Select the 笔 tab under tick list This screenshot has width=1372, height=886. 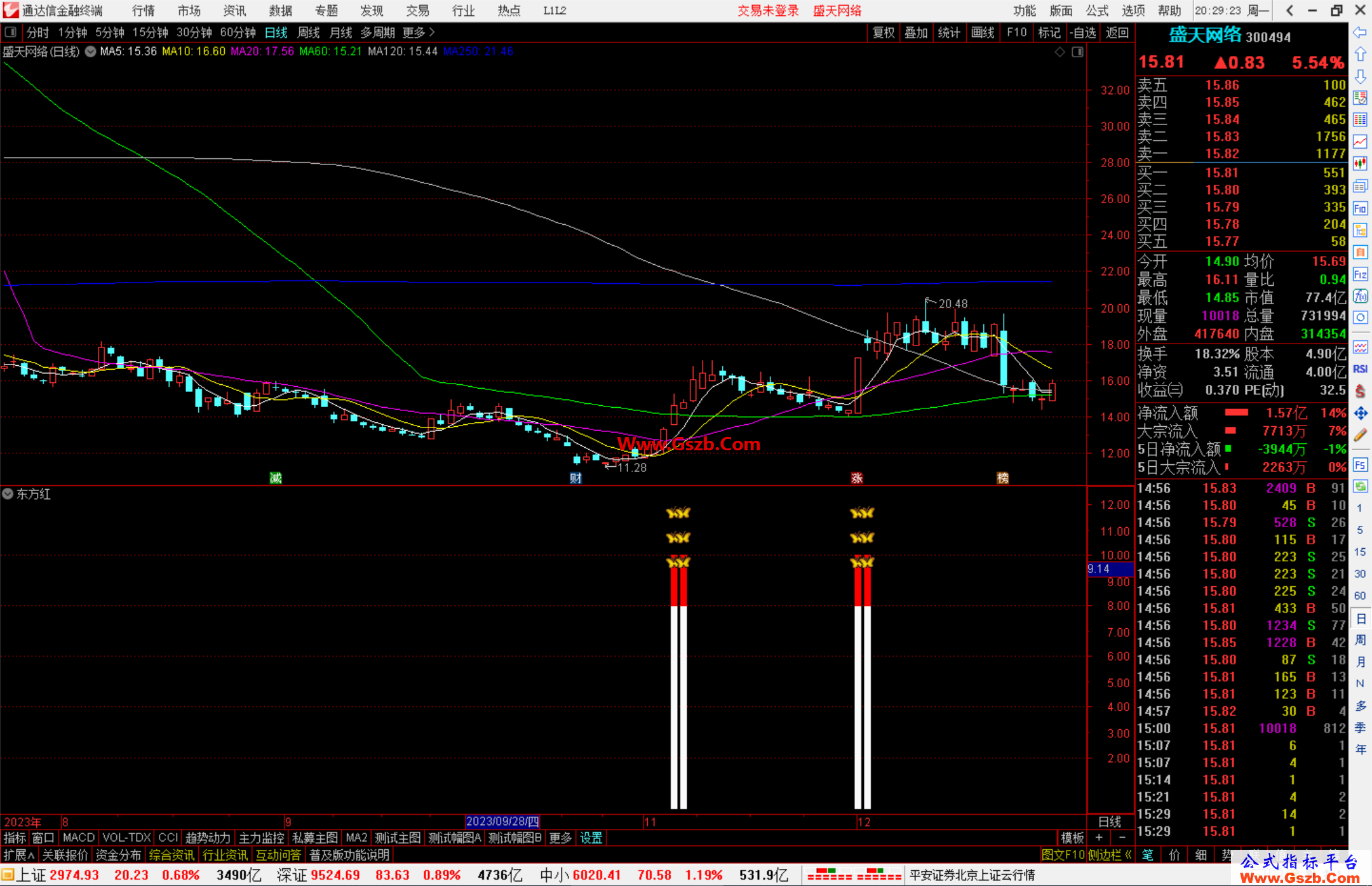tap(1148, 855)
